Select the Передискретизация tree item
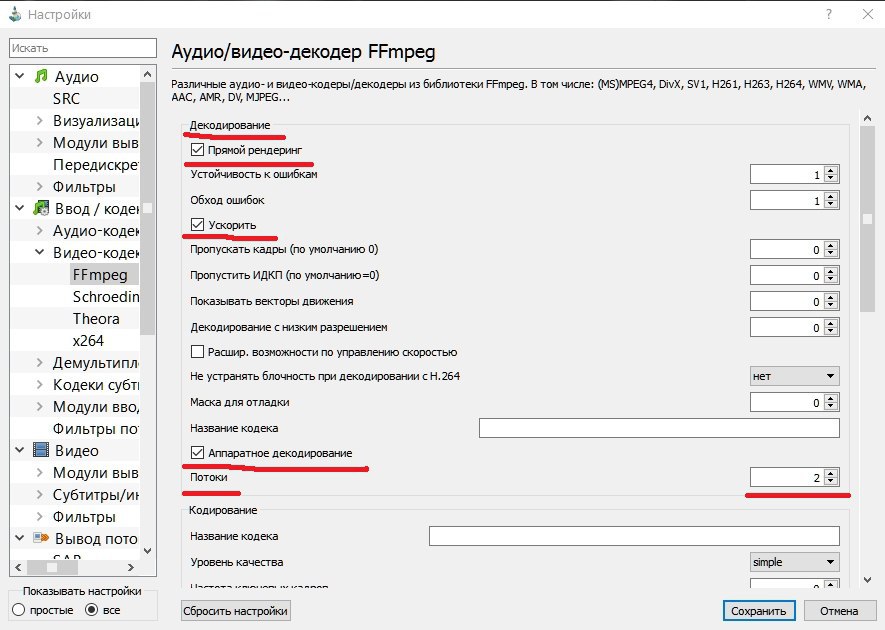The width and height of the screenshot is (885, 630). coord(95,164)
